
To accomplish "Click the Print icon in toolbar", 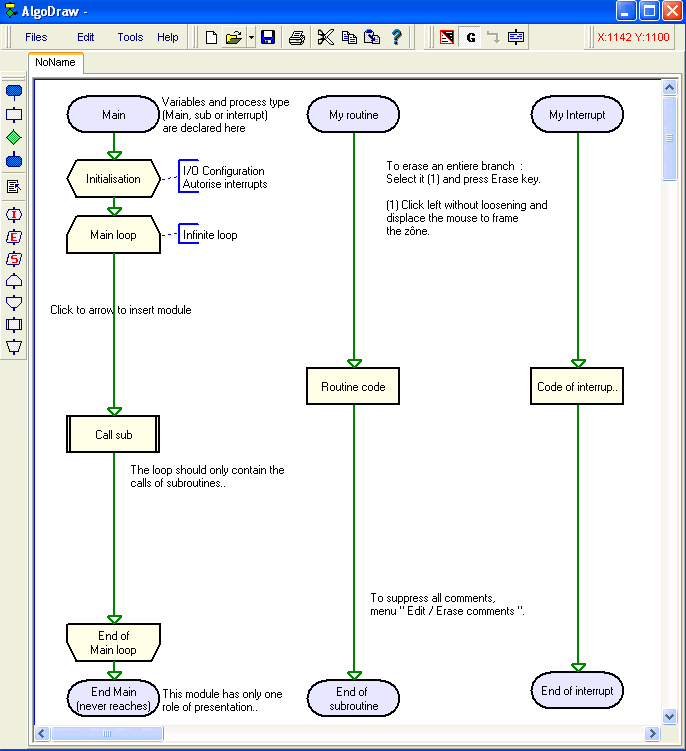I will 297,38.
